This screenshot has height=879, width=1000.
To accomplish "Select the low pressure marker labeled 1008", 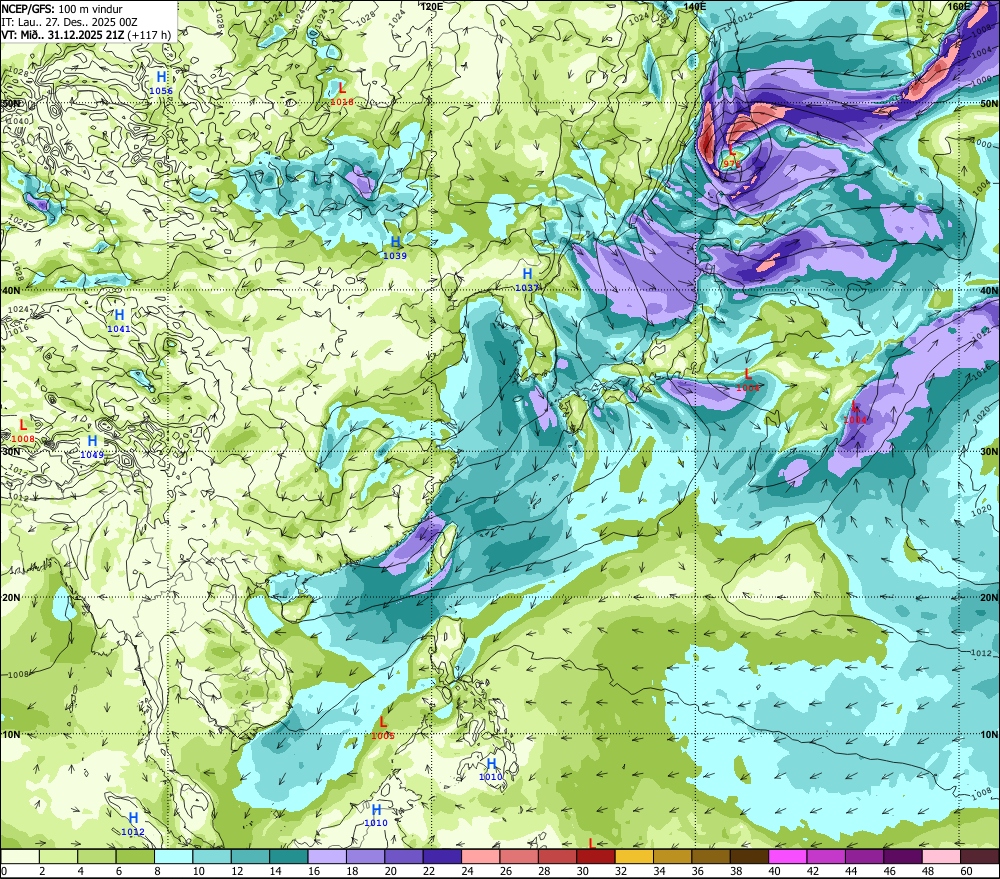I will 23,431.
